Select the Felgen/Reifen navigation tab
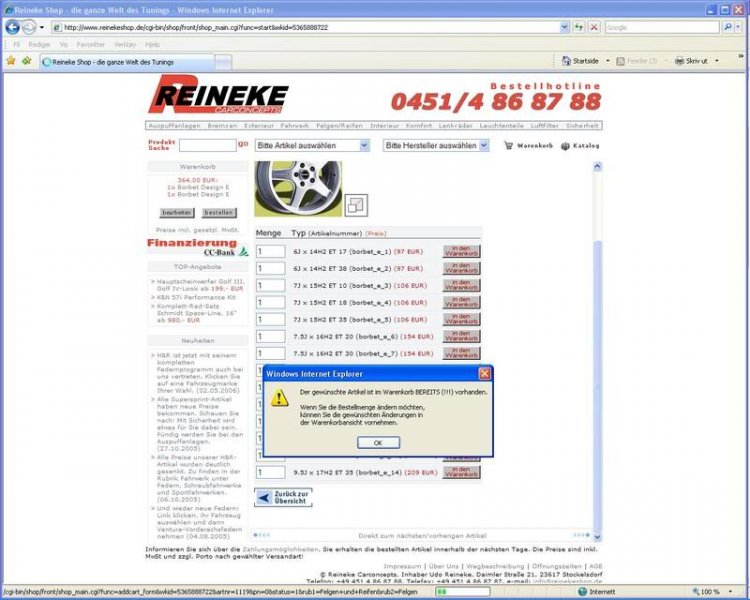The height and width of the screenshot is (600, 750). pyautogui.click(x=338, y=126)
